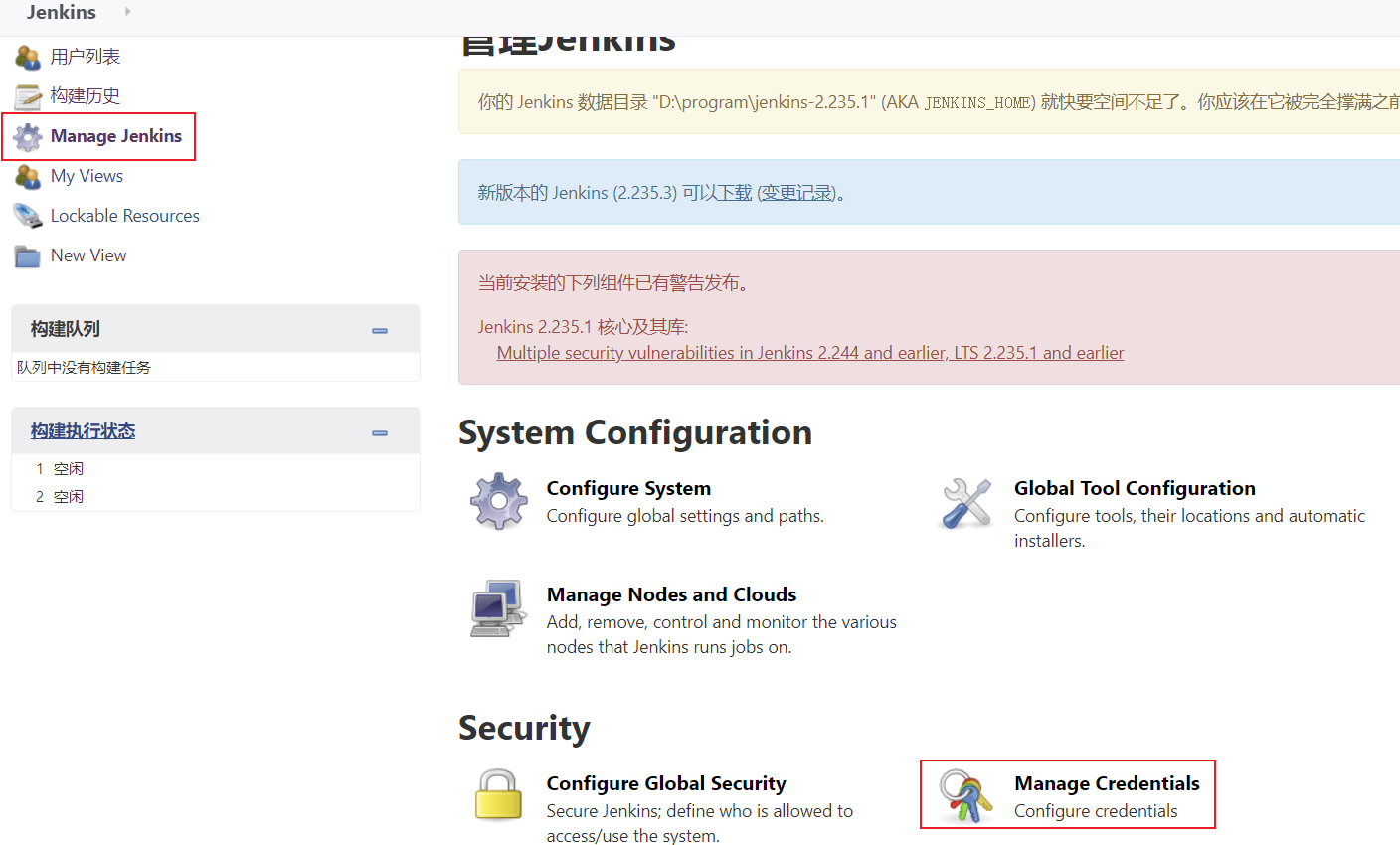Open Configure System title
Image resolution: width=1400 pixels, height=845 pixels.
(628, 488)
